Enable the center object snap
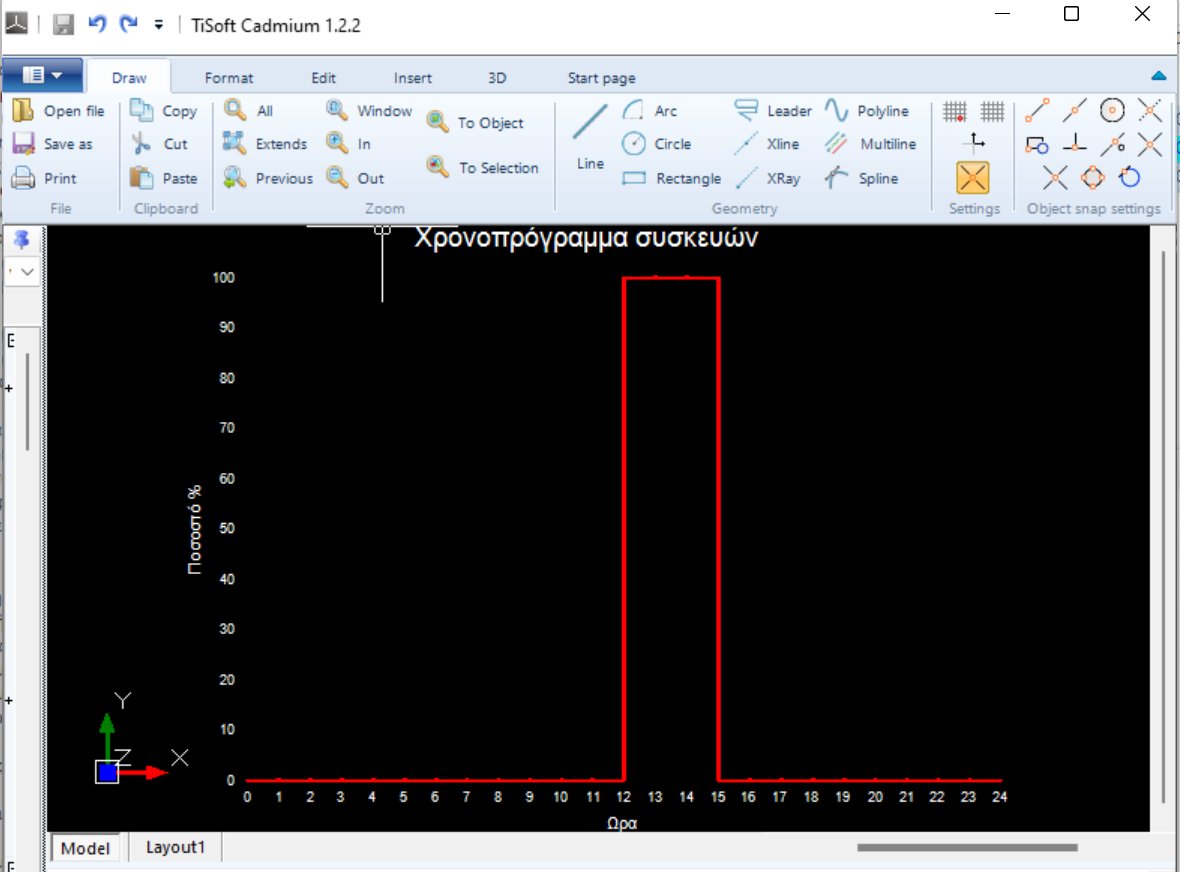This screenshot has width=1180, height=872. [1112, 111]
